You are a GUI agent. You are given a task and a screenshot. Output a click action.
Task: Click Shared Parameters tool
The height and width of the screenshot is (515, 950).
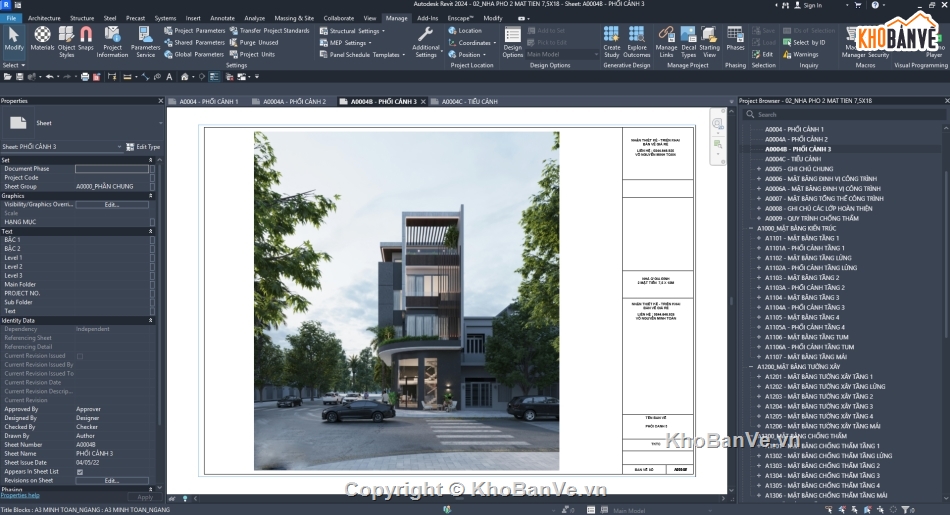pyautogui.click(x=194, y=42)
